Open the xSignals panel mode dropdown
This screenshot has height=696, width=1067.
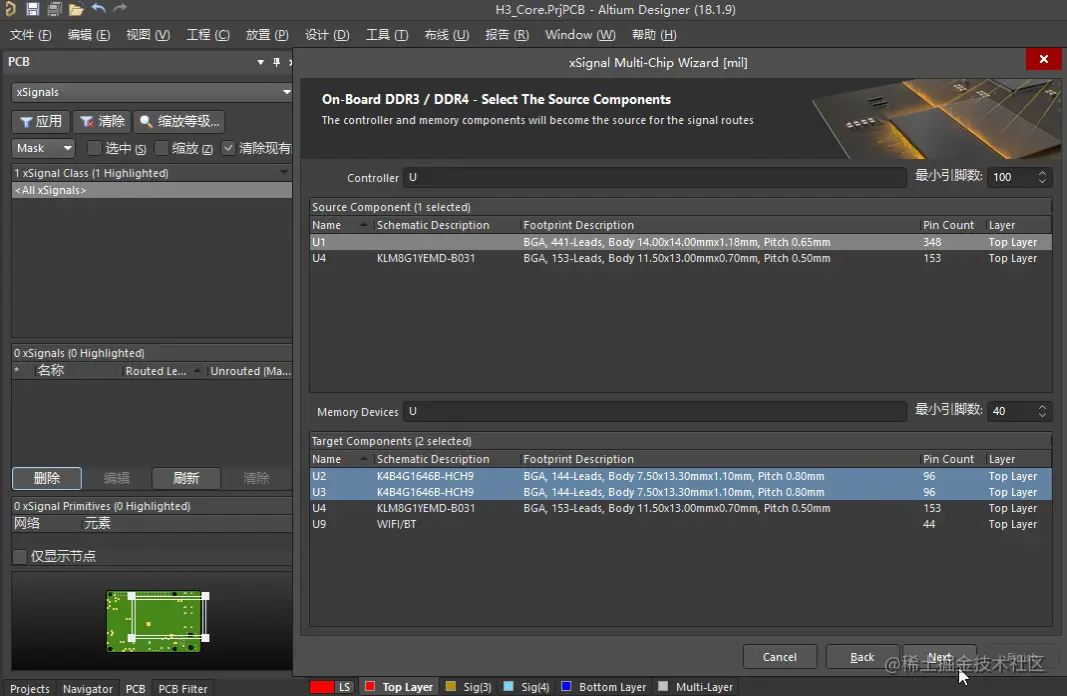click(286, 92)
